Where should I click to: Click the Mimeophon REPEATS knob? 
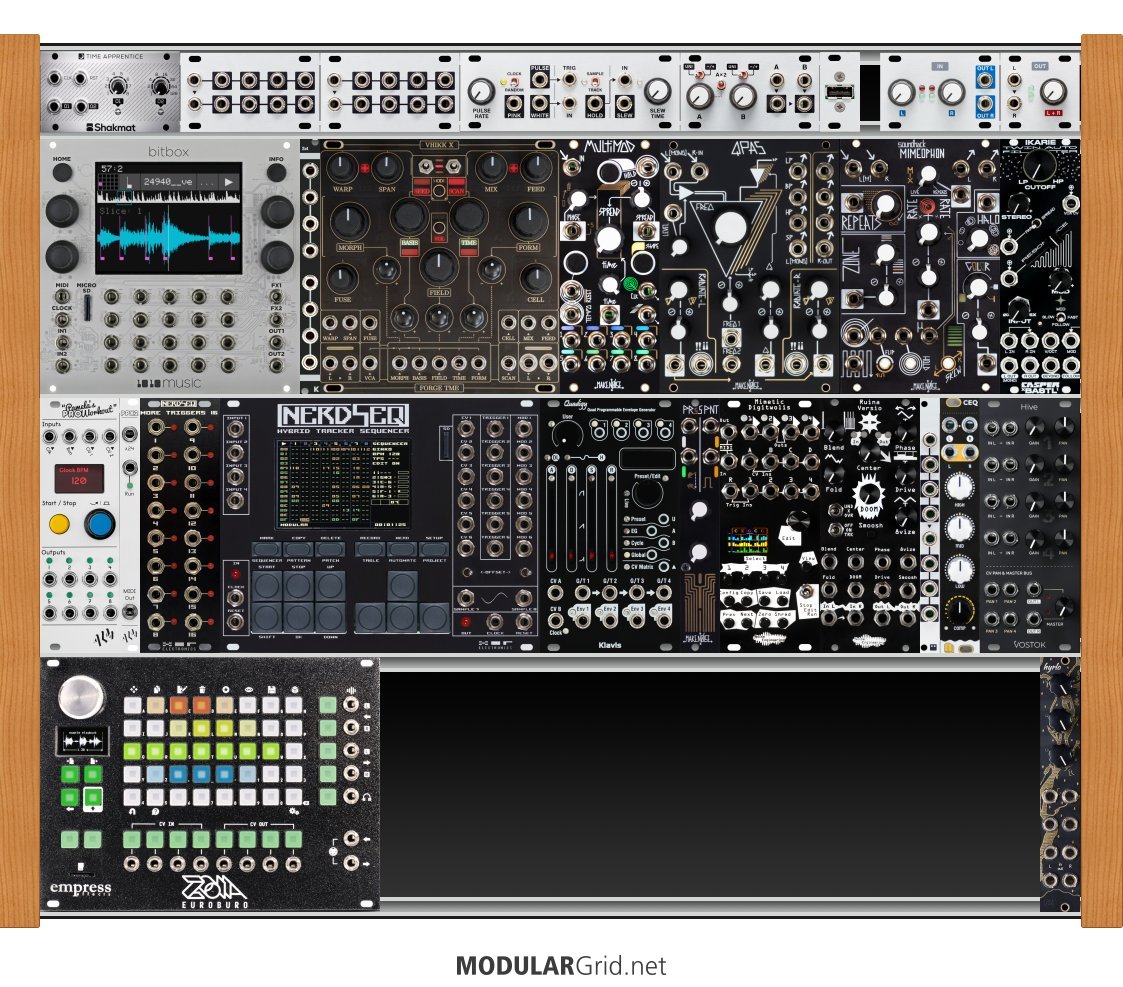(887, 206)
